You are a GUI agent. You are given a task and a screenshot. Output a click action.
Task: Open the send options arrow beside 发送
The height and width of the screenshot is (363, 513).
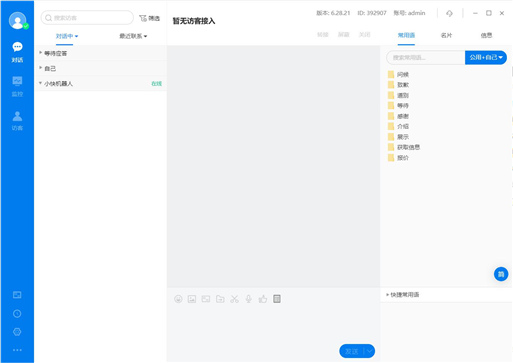pyautogui.click(x=369, y=351)
